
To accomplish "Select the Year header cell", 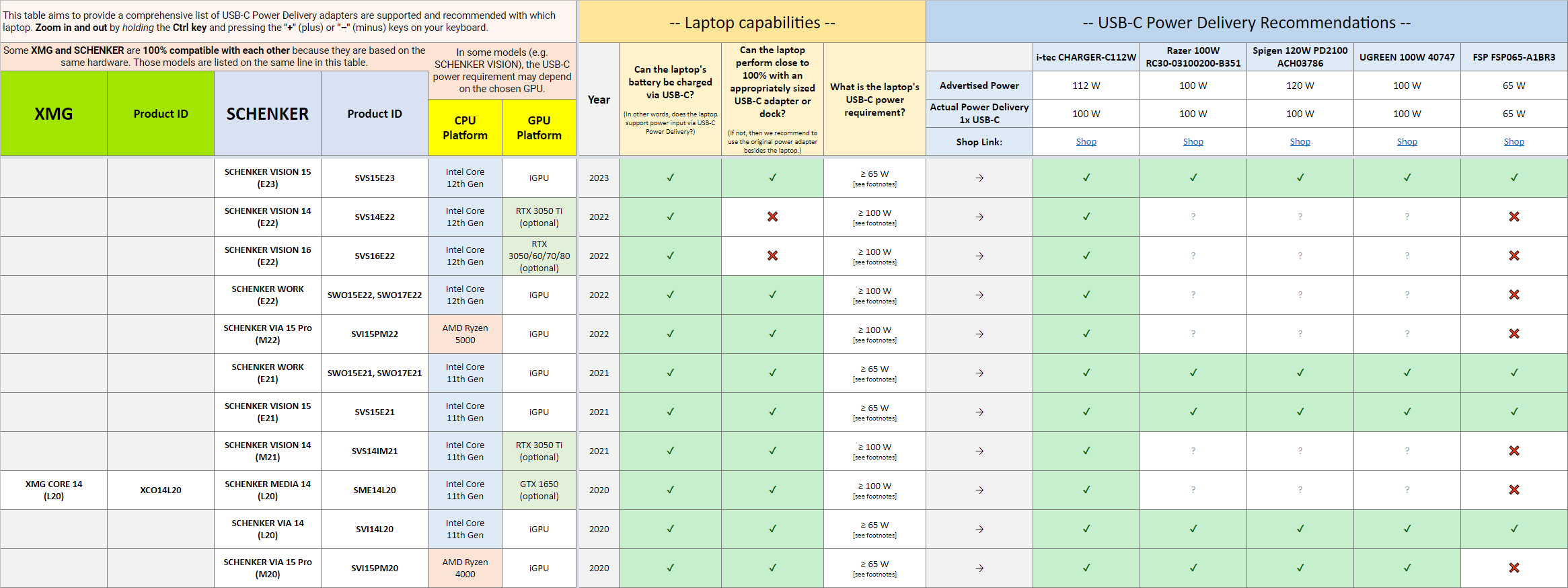I will 599,100.
